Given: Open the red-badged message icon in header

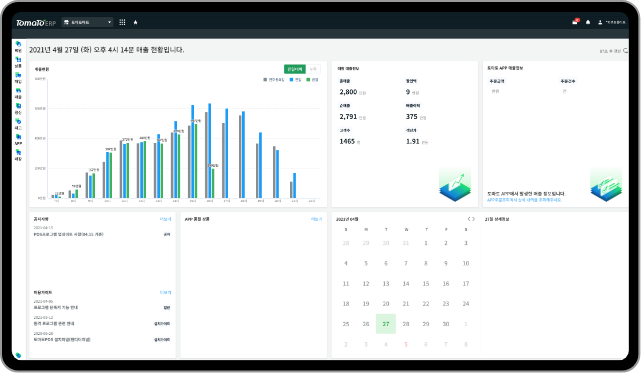Looking at the screenshot, I should tap(575, 22).
